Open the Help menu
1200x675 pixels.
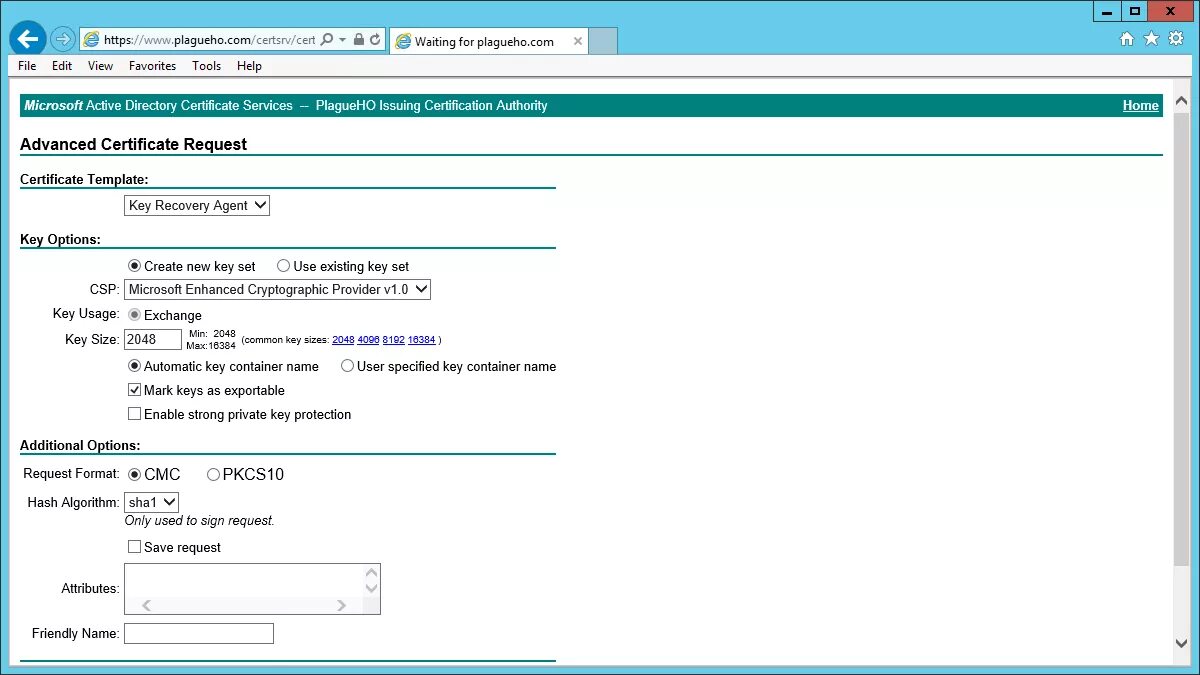tap(249, 66)
